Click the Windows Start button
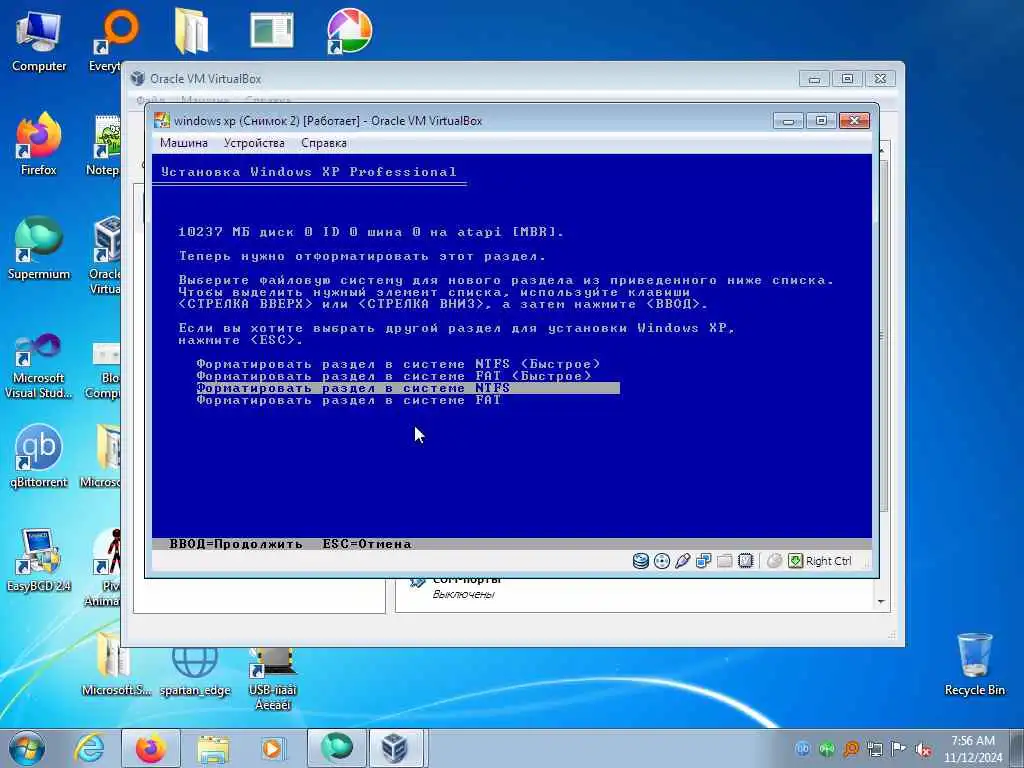The image size is (1024, 768). (27, 748)
